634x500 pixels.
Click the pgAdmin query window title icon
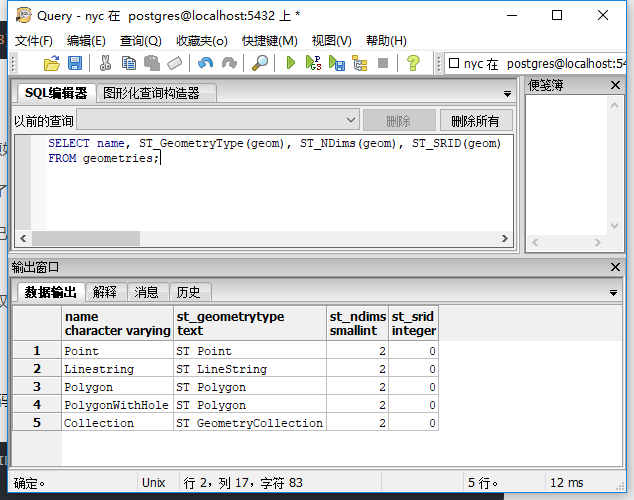pyautogui.click(x=23, y=15)
